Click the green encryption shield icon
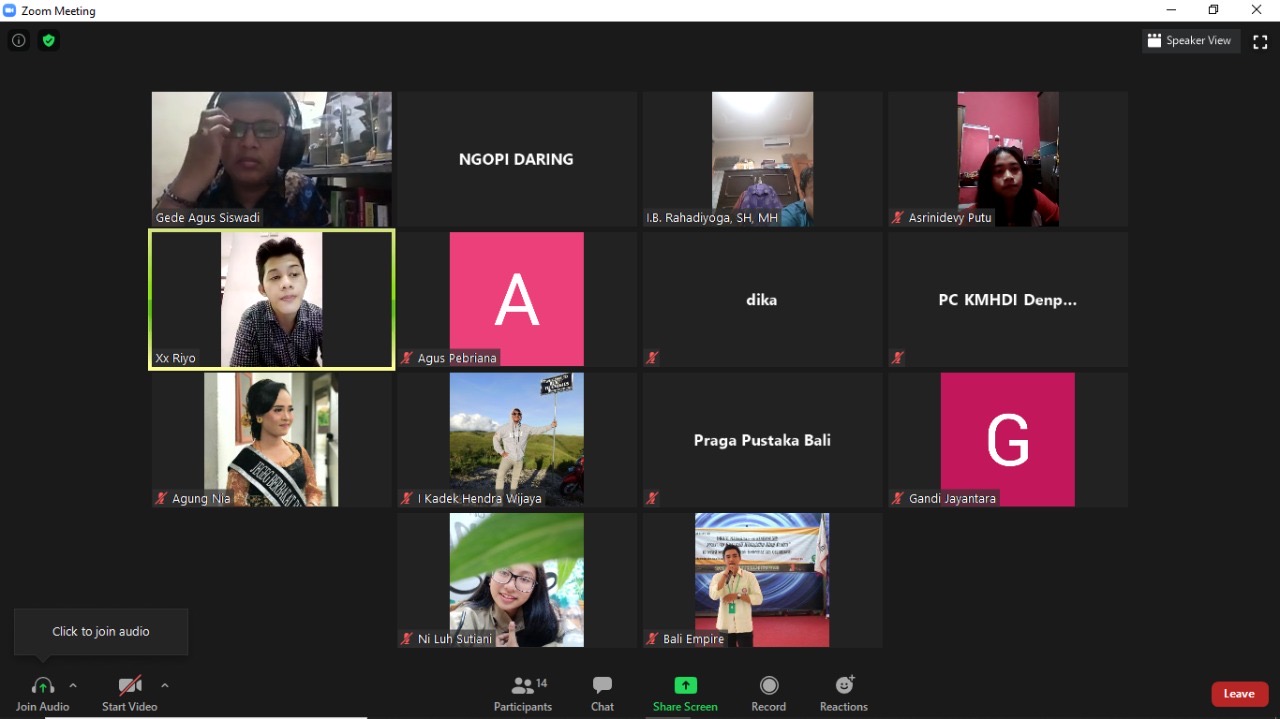 (x=48, y=41)
